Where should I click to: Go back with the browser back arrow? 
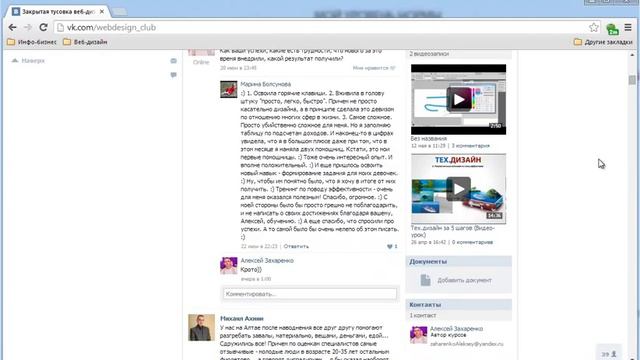tap(13, 27)
